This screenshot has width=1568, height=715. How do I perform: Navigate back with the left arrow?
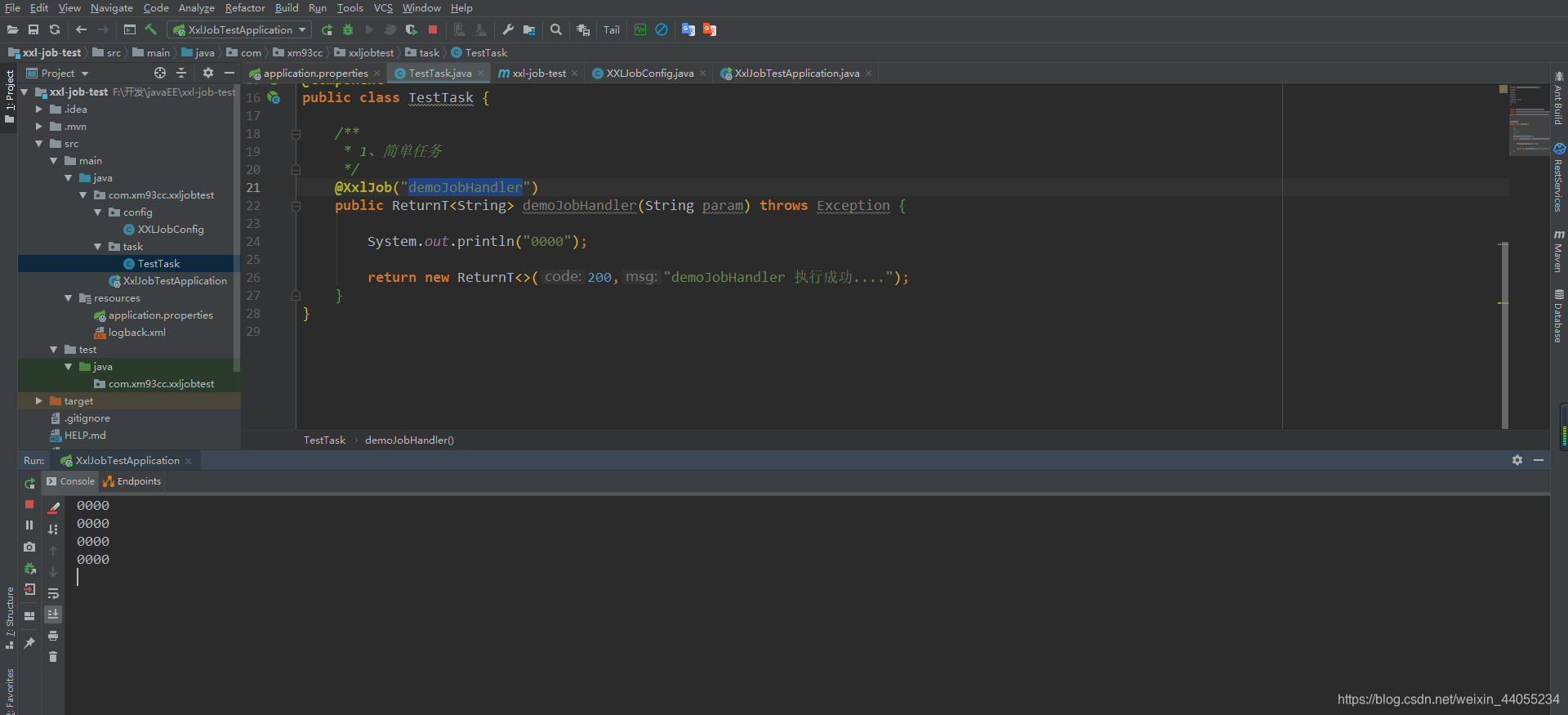pos(81,29)
